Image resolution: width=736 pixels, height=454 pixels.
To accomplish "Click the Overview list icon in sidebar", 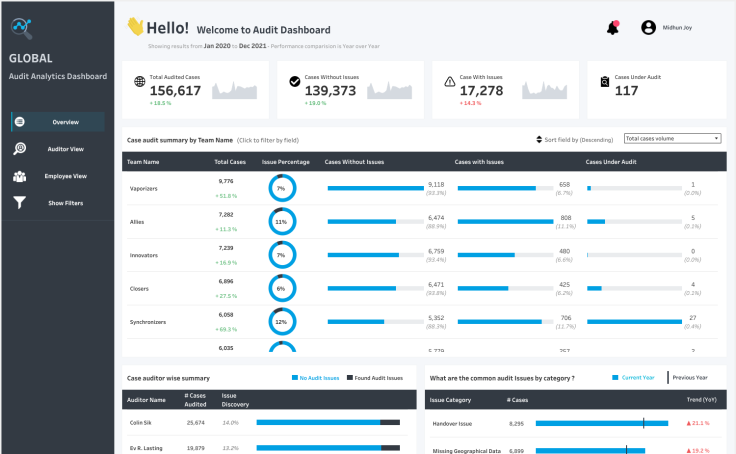I will (x=20, y=122).
